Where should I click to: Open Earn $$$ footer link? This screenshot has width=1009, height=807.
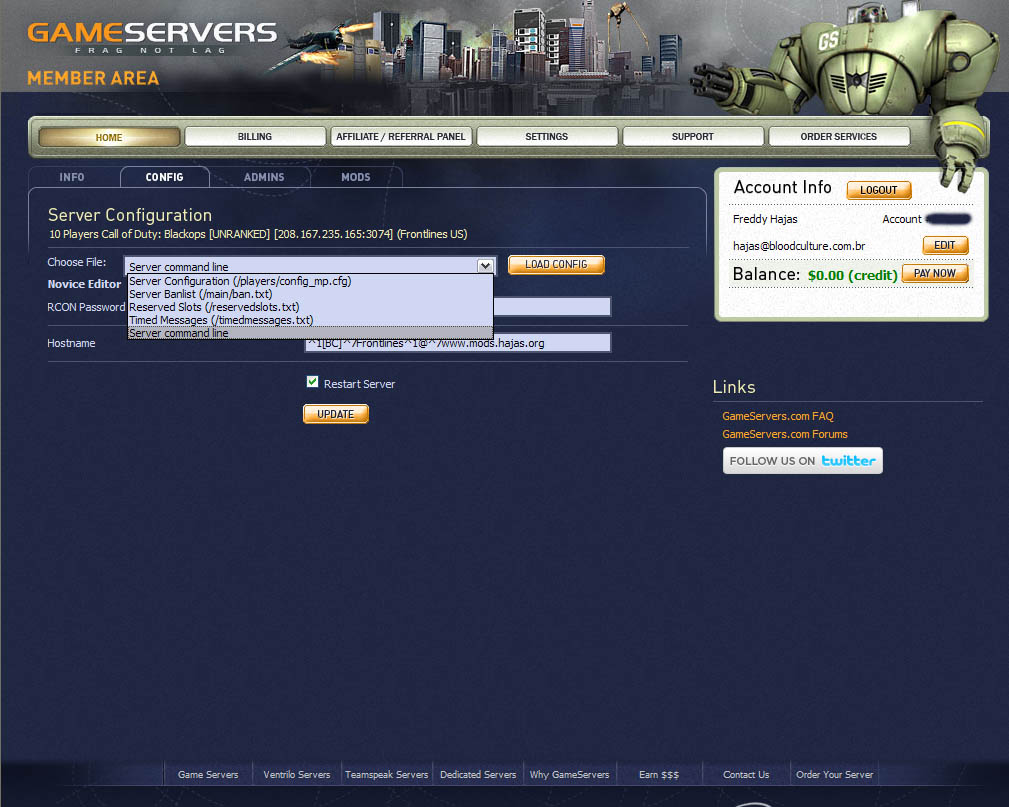click(659, 774)
